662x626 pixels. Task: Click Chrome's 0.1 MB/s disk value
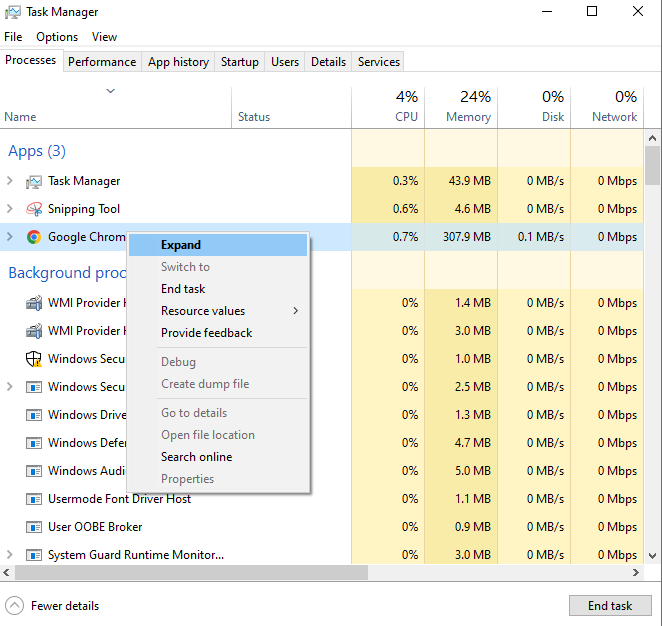pyautogui.click(x=541, y=237)
